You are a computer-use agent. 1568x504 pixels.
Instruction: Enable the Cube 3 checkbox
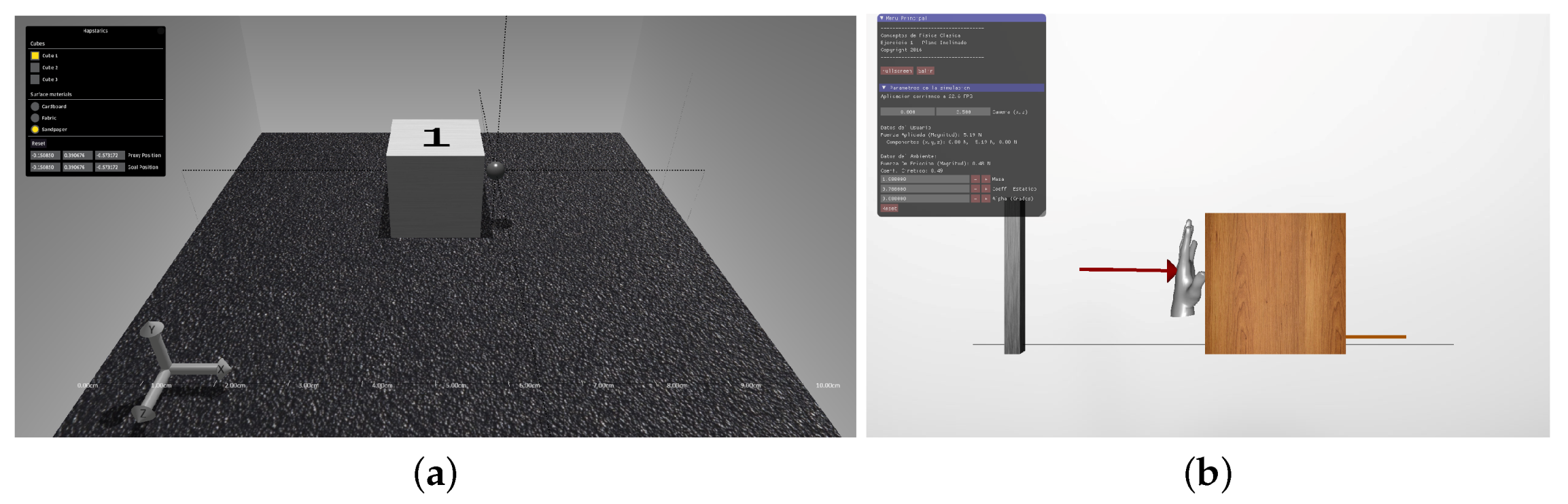(35, 79)
